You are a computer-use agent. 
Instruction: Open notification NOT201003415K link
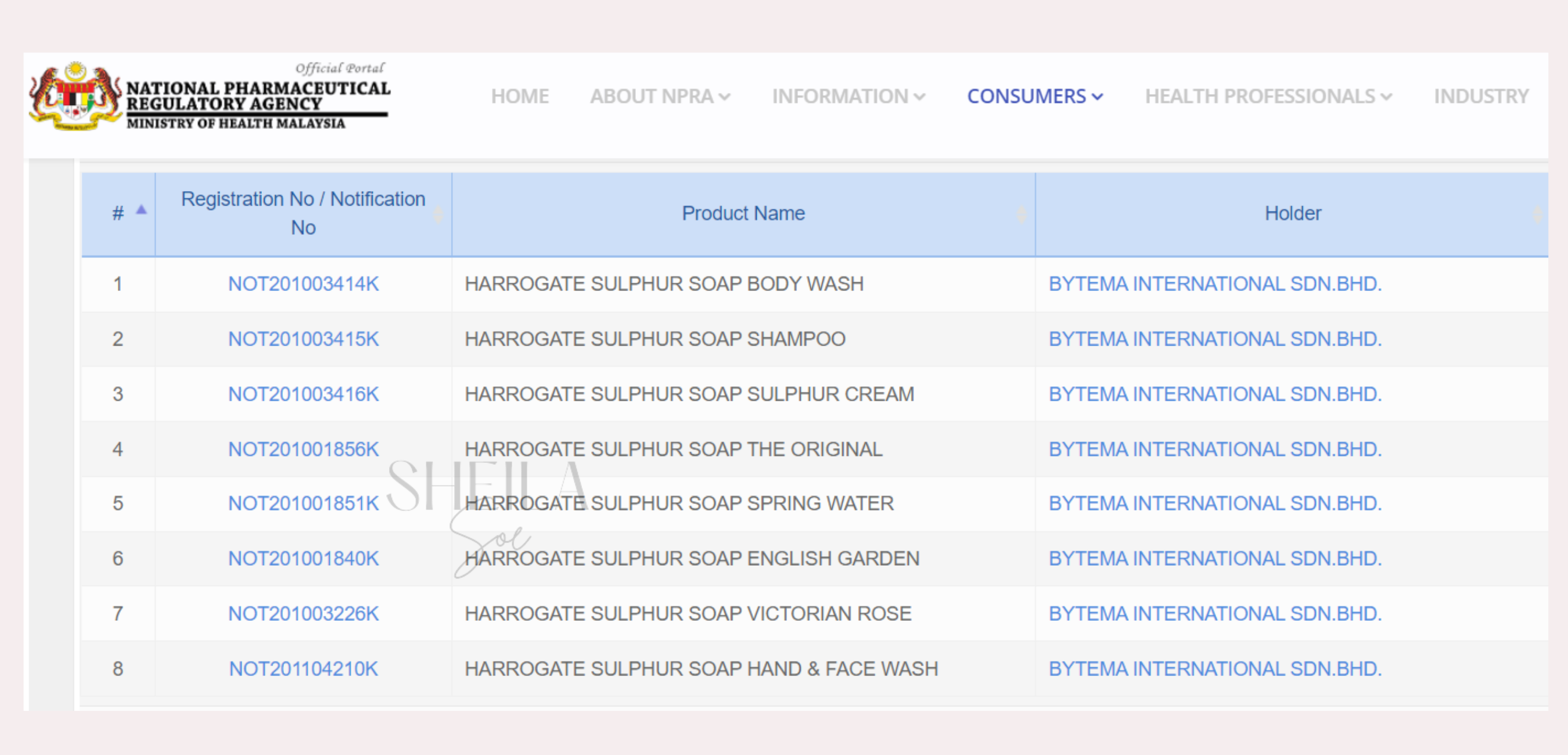point(303,339)
